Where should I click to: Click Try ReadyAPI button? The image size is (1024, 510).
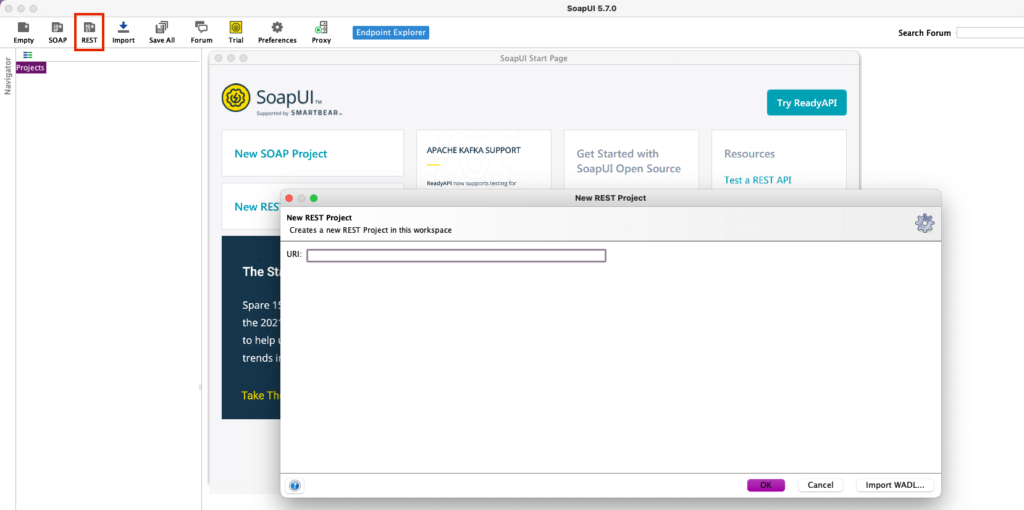point(807,103)
